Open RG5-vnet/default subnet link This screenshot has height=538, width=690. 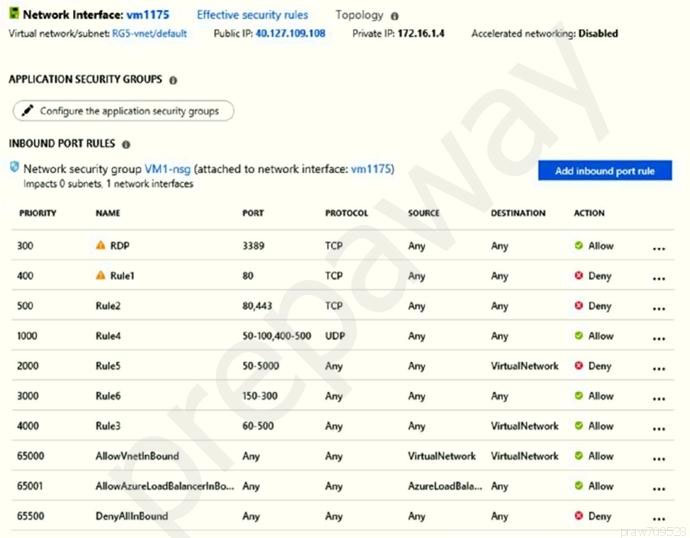[149, 33]
